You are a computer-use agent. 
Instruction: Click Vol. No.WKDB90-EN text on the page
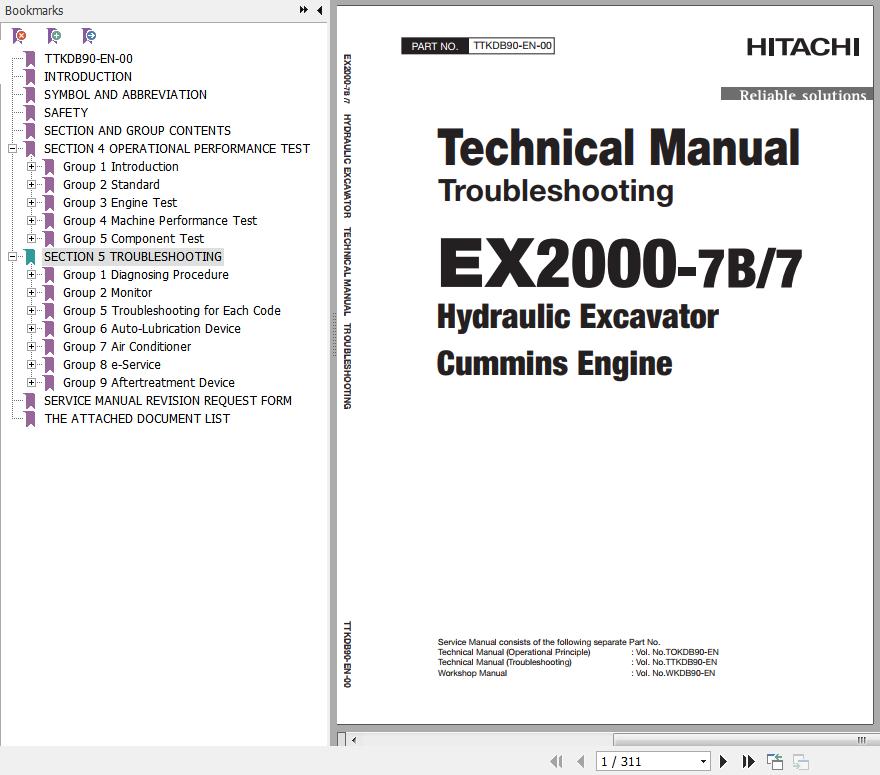676,673
